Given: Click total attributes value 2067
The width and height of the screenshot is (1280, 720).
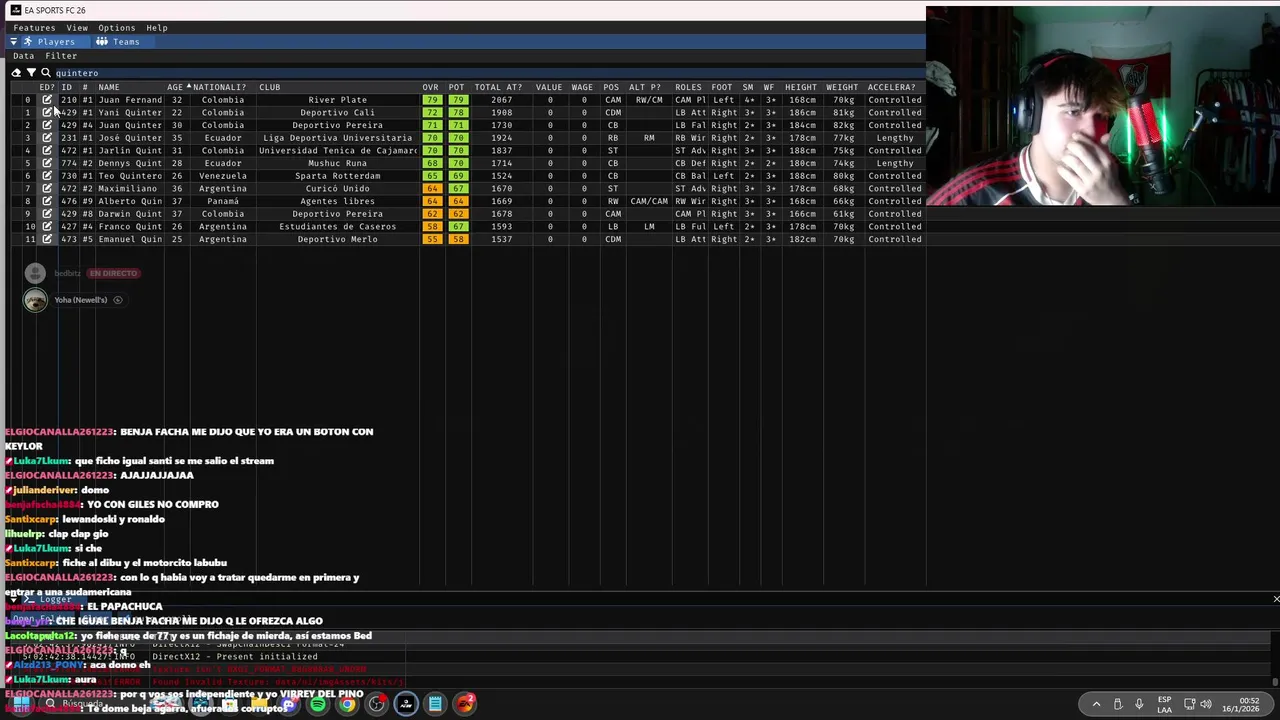Looking at the screenshot, I should coord(501,100).
